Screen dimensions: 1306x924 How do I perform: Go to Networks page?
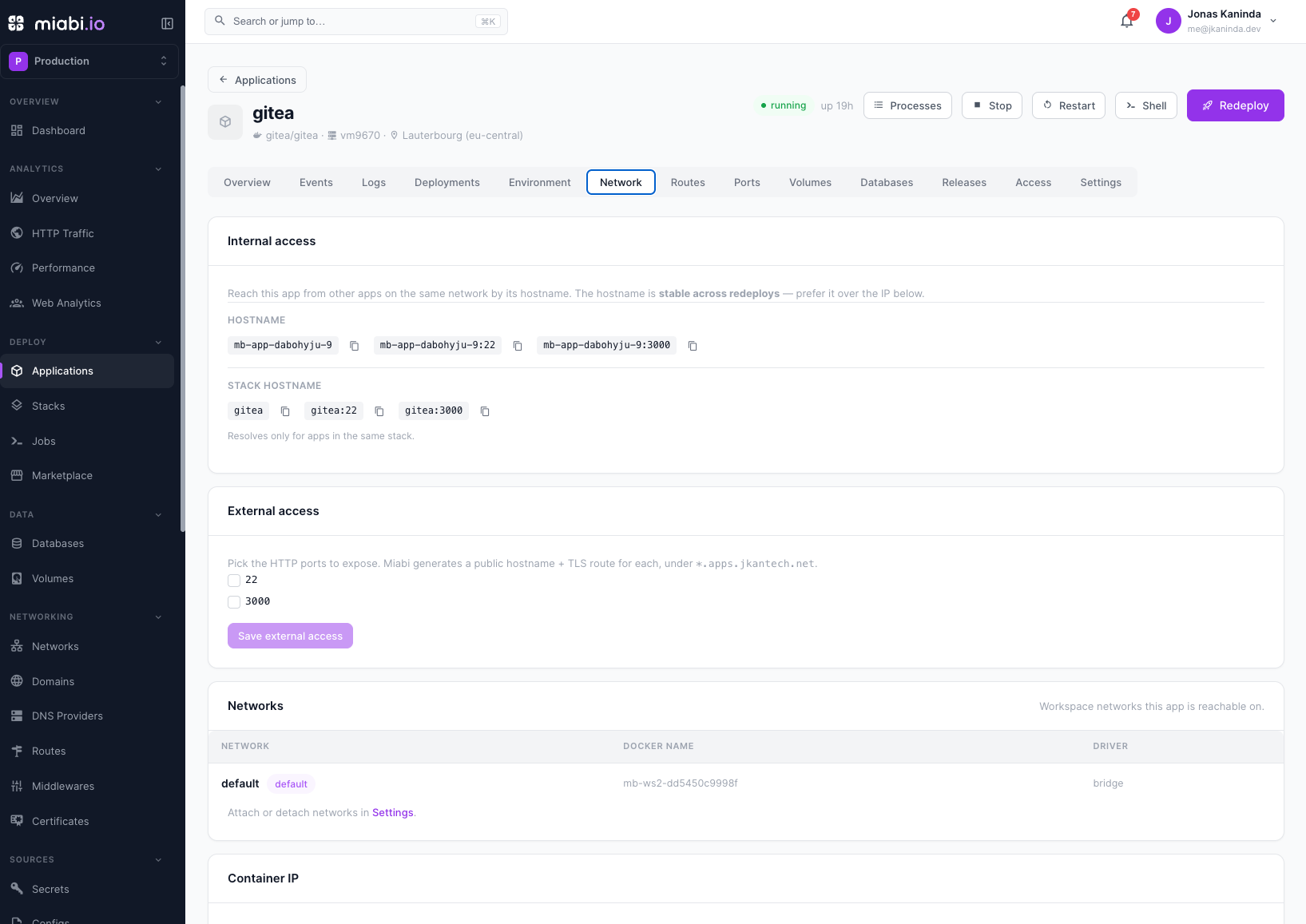(87, 646)
